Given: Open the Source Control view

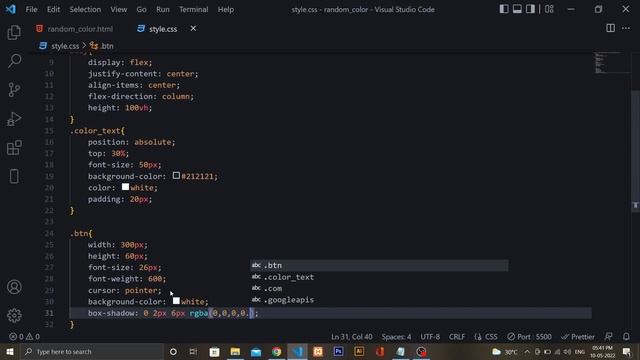Looking at the screenshot, I should (14, 89).
